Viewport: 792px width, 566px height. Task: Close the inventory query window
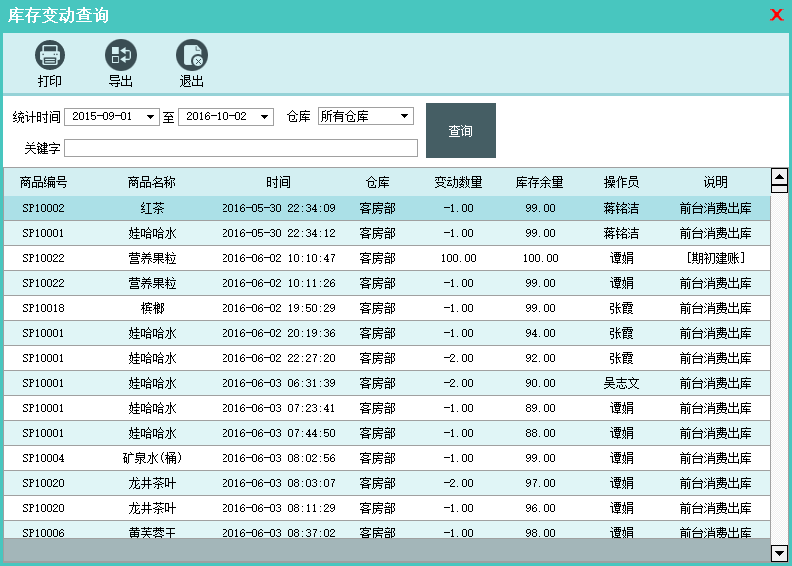pyautogui.click(x=776, y=15)
